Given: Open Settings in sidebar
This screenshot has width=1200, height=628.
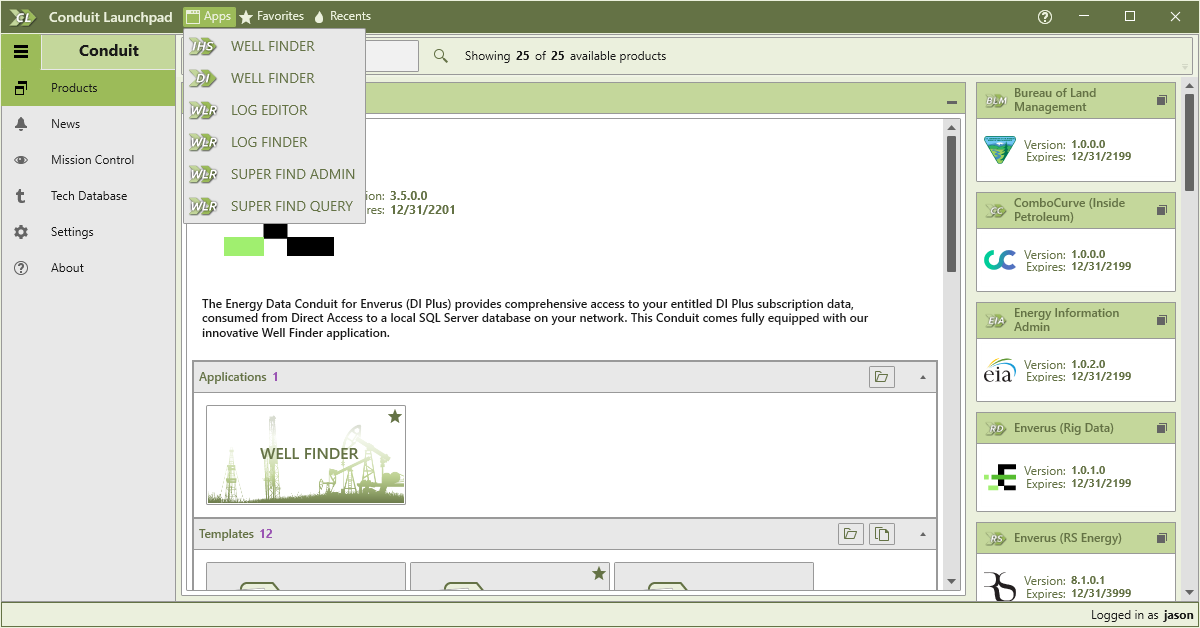Looking at the screenshot, I should point(88,232).
